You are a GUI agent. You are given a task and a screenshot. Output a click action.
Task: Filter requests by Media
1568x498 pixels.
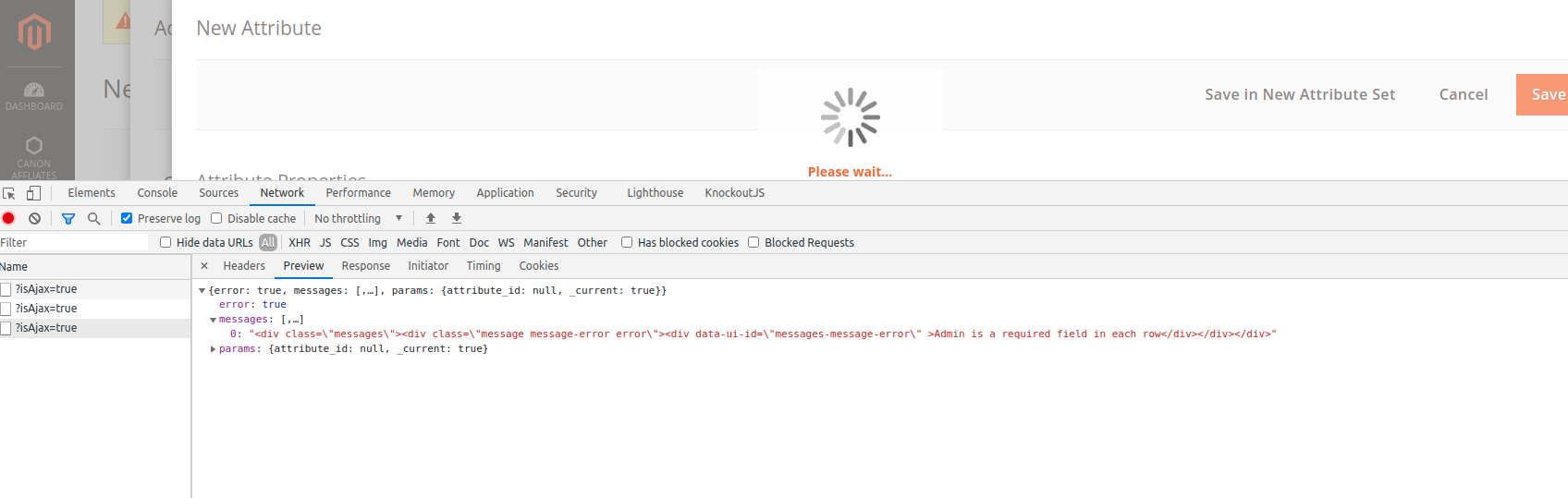[x=411, y=243]
